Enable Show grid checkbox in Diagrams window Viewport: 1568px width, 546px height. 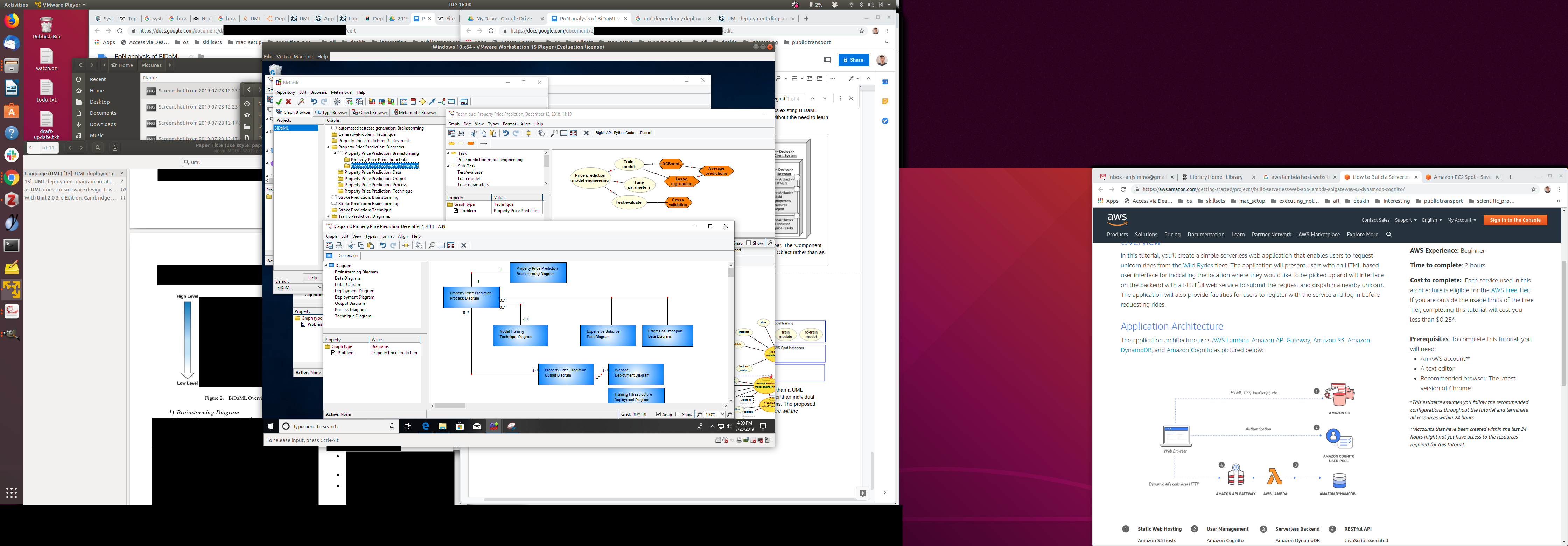pyautogui.click(x=678, y=414)
